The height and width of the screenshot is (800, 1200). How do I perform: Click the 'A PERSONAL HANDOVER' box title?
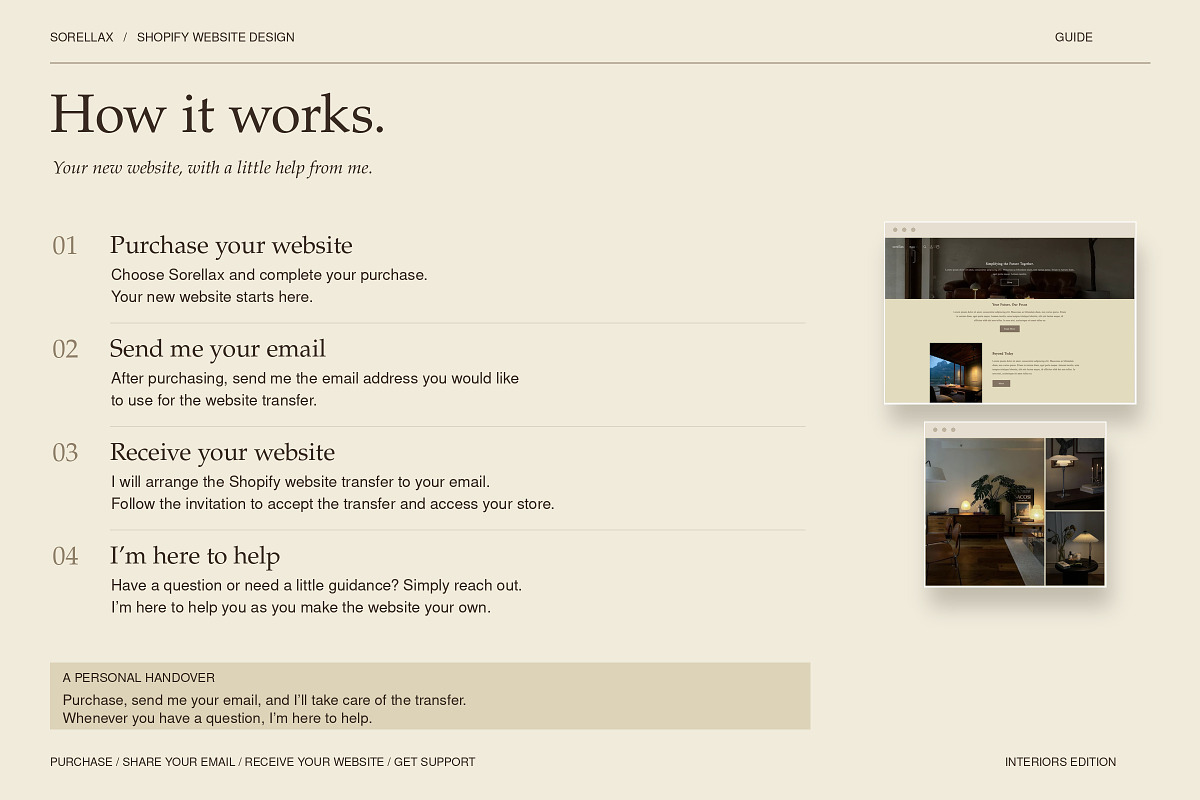[x=139, y=678]
